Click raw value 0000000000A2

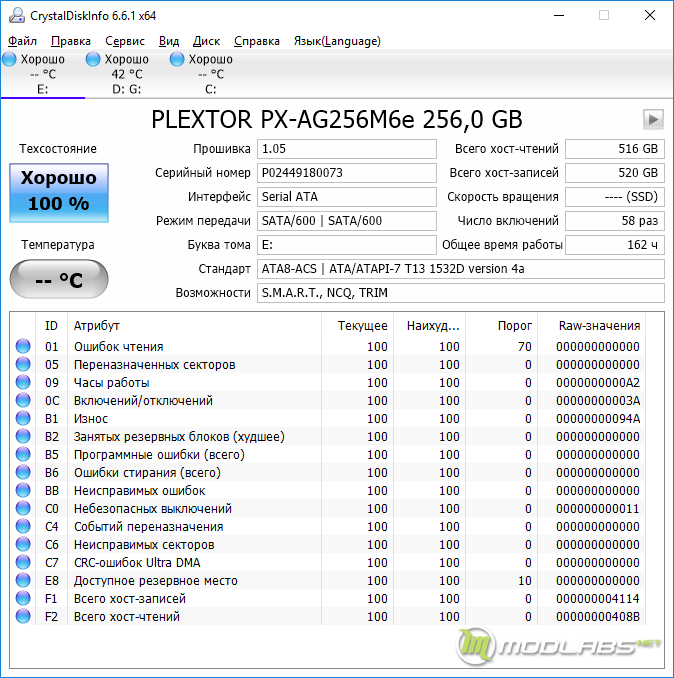[x=598, y=383]
